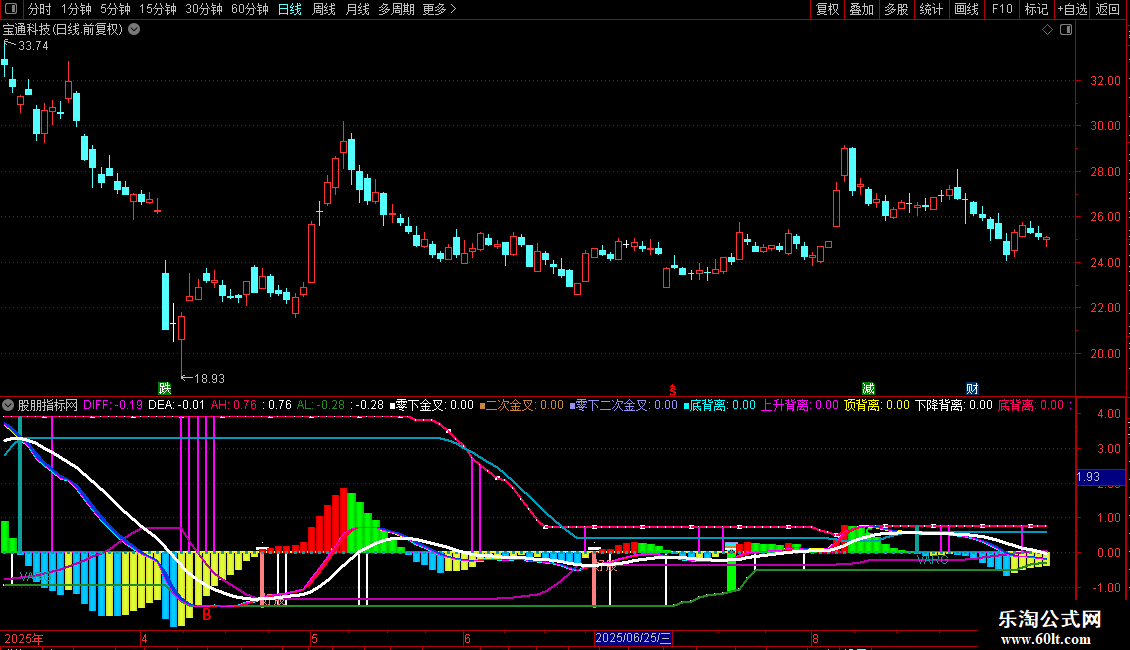
Task: Open the 多周期 multi-period view
Action: click(396, 9)
